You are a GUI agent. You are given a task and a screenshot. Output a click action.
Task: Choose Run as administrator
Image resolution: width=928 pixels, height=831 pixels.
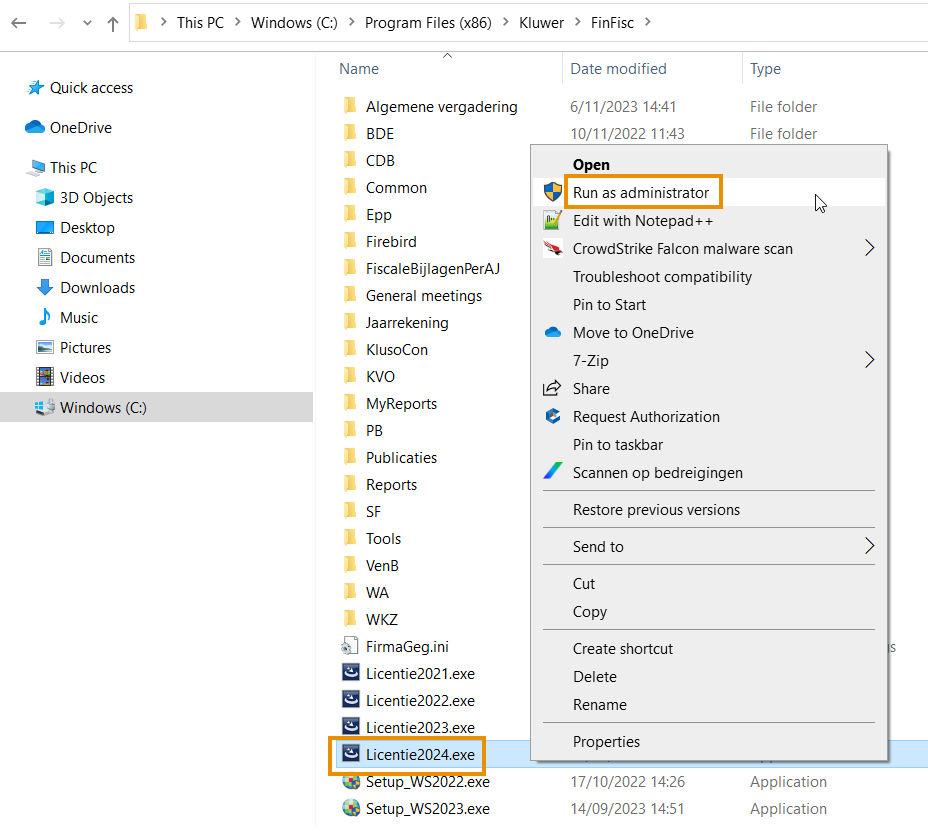pyautogui.click(x=640, y=193)
